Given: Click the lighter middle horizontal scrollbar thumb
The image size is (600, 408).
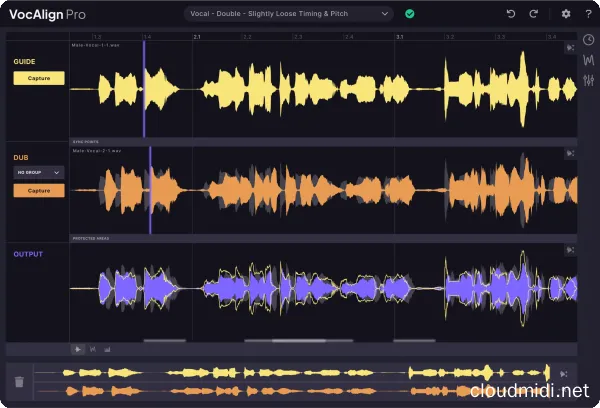Looking at the screenshot, I should click(x=299, y=340).
